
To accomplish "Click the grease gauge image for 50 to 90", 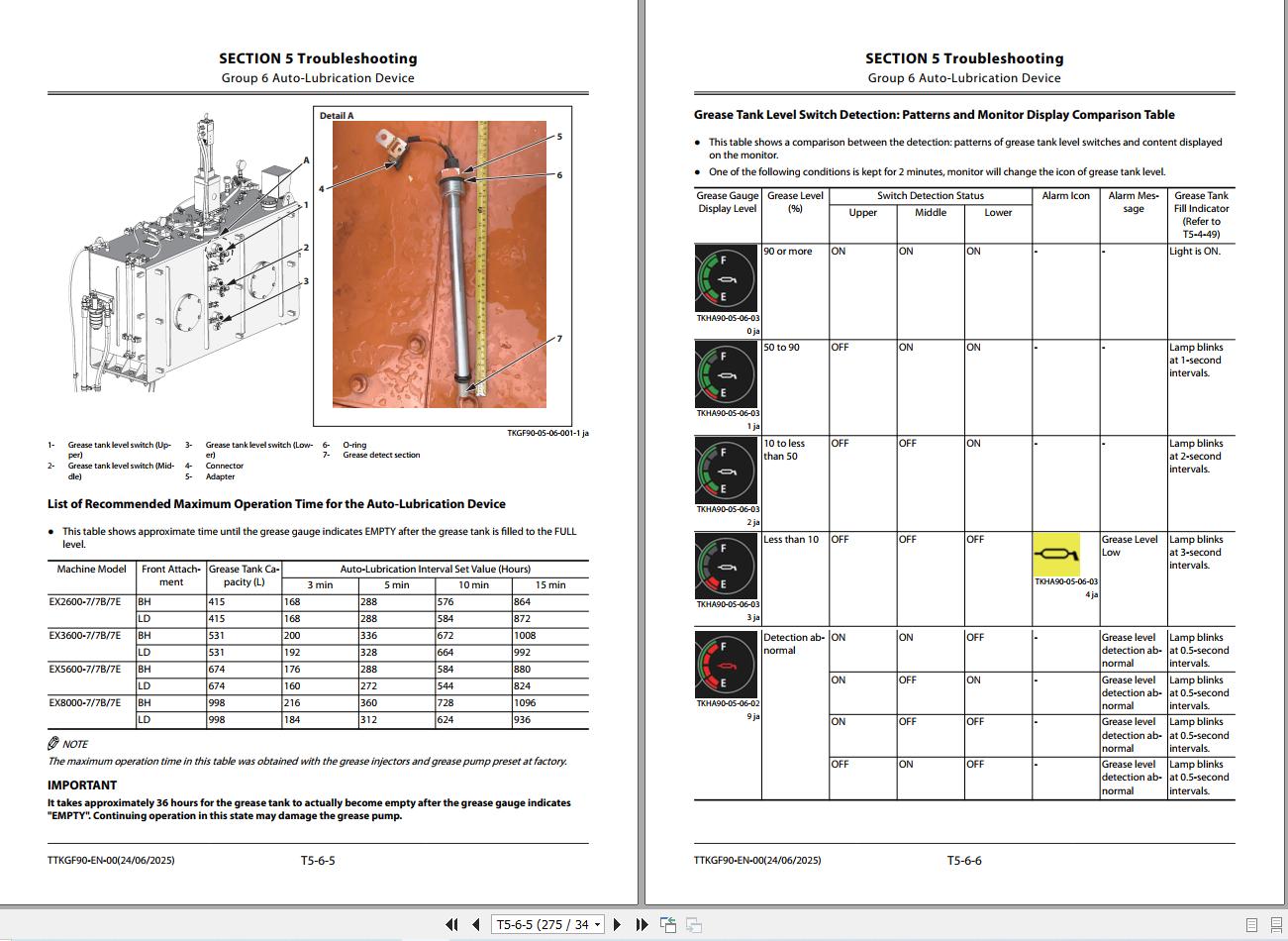I will 727,374.
